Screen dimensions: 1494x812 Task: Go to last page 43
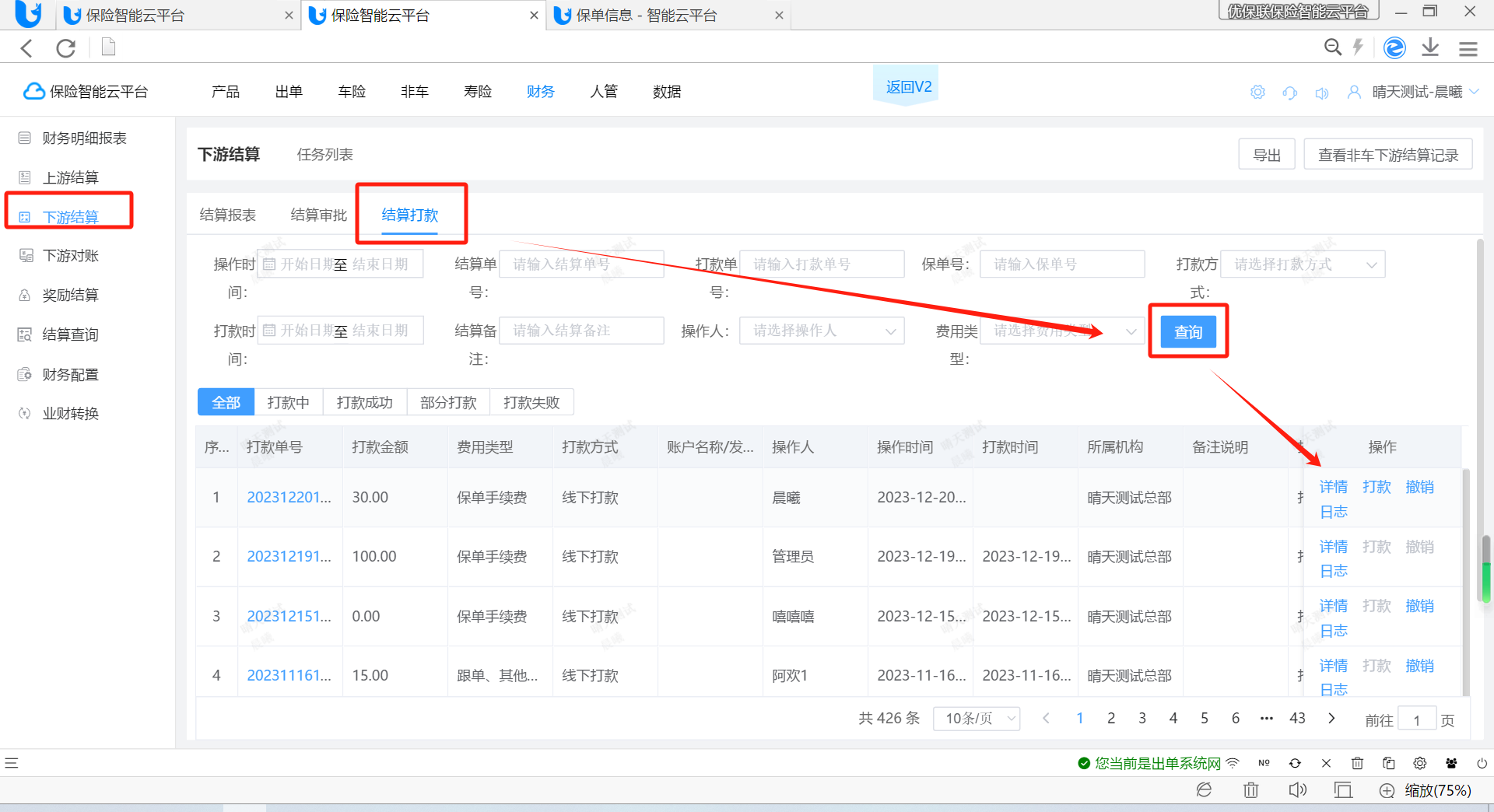1297,719
